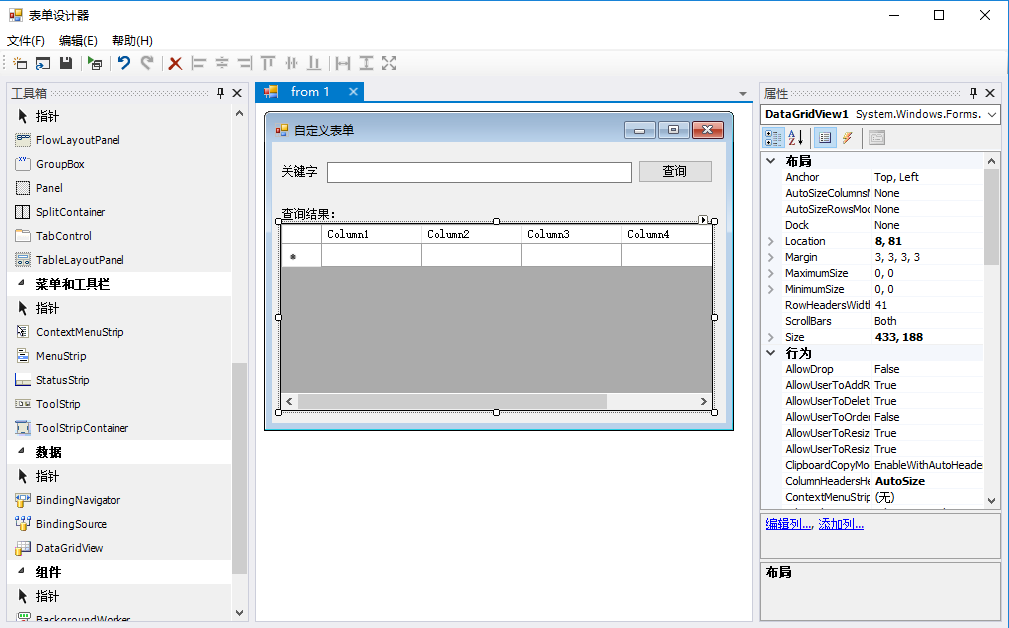Click the DataGridView horizontal scrollbar
This screenshot has width=1009, height=628.
(x=452, y=401)
